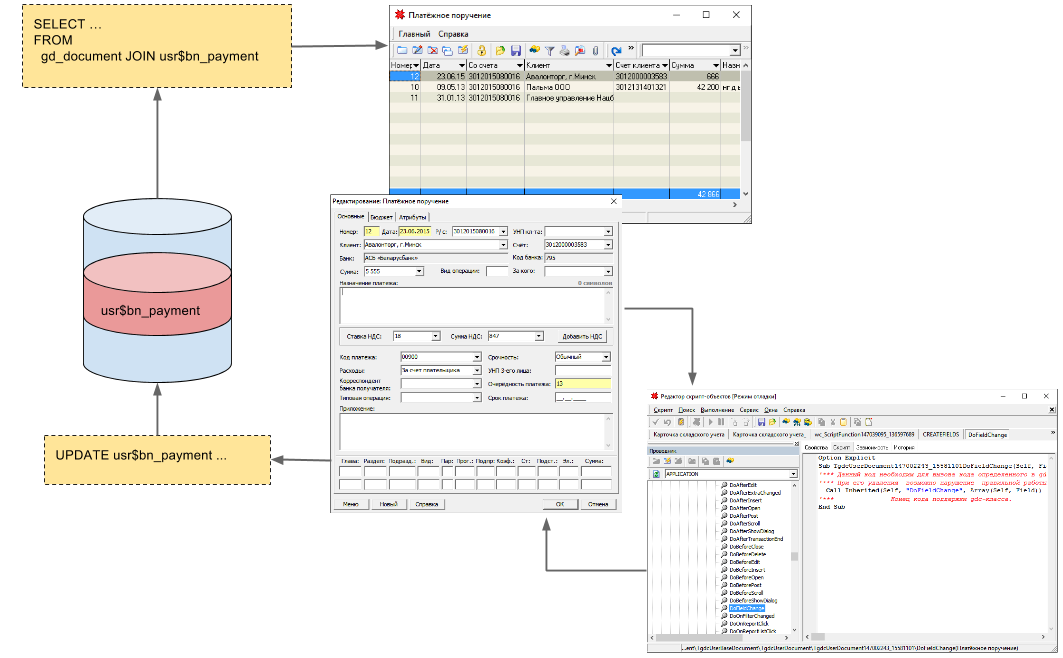Screen dimensions: 1063x658
Task: Switch to the CREATEFIELDS script tab
Action: (x=940, y=435)
